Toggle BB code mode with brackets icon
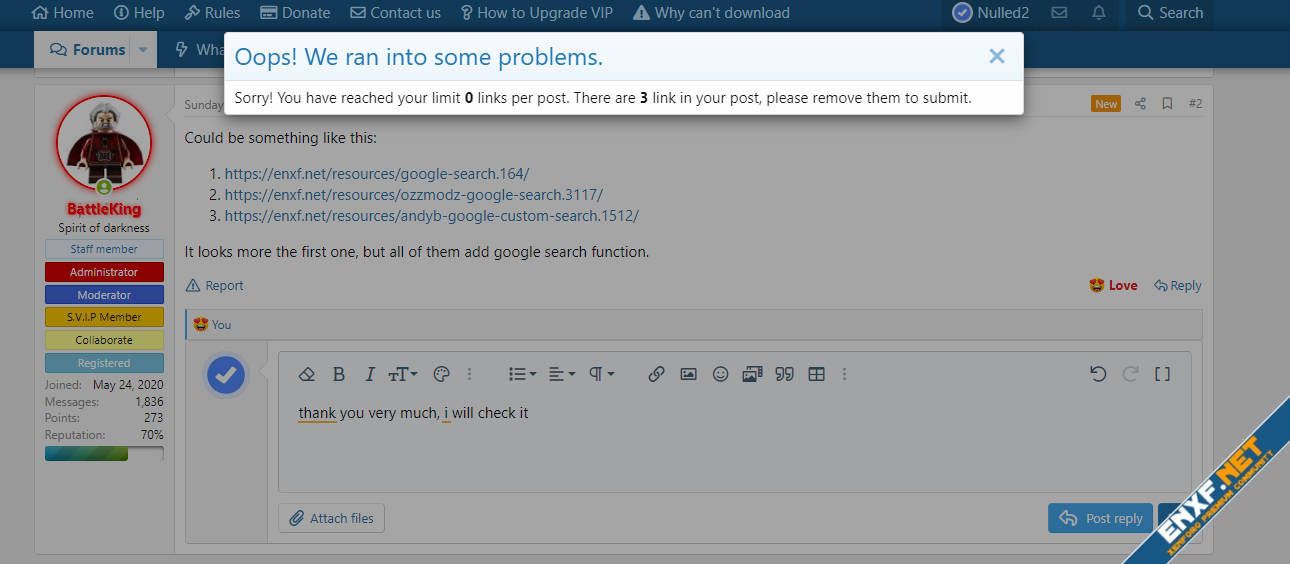This screenshot has width=1290, height=564. (x=1162, y=374)
